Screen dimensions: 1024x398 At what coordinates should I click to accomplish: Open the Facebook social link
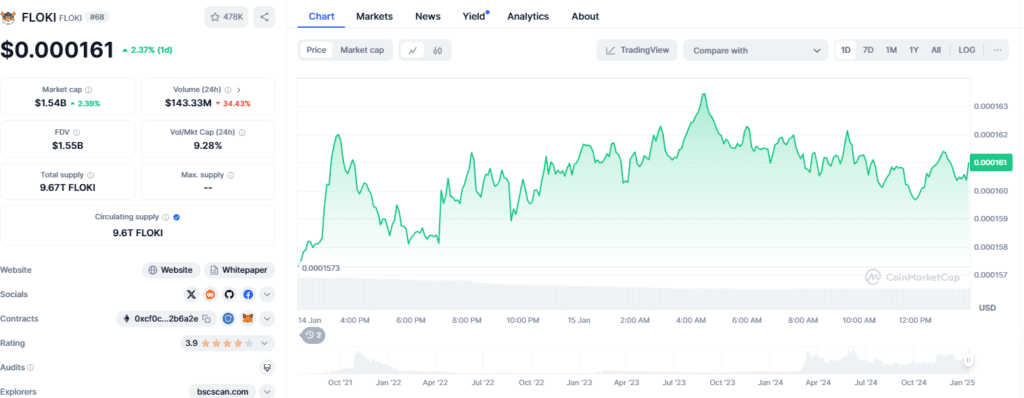pos(248,295)
